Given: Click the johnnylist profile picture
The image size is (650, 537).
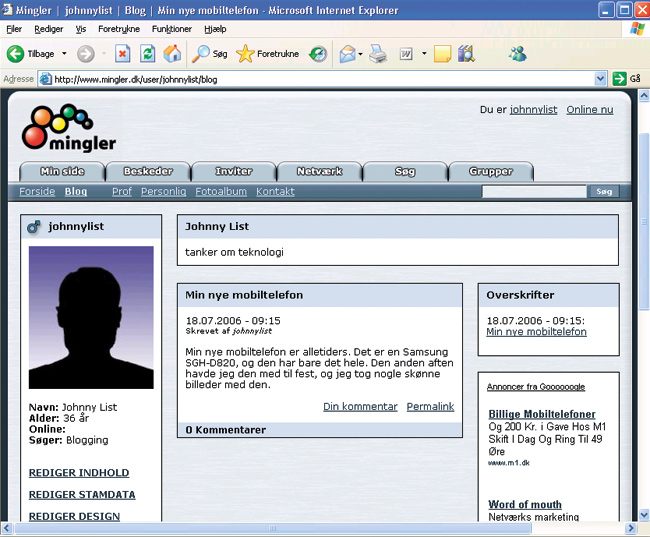Looking at the screenshot, I should point(91,318).
